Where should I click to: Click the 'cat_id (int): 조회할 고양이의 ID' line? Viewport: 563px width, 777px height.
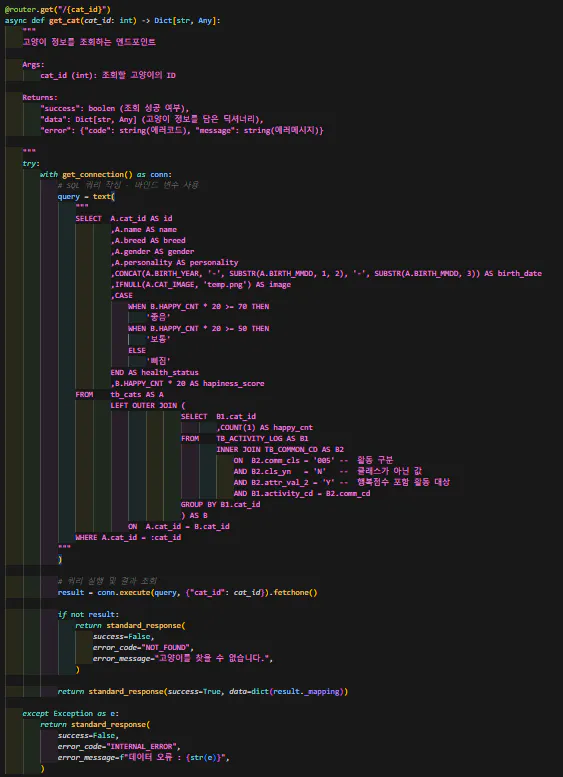click(108, 76)
